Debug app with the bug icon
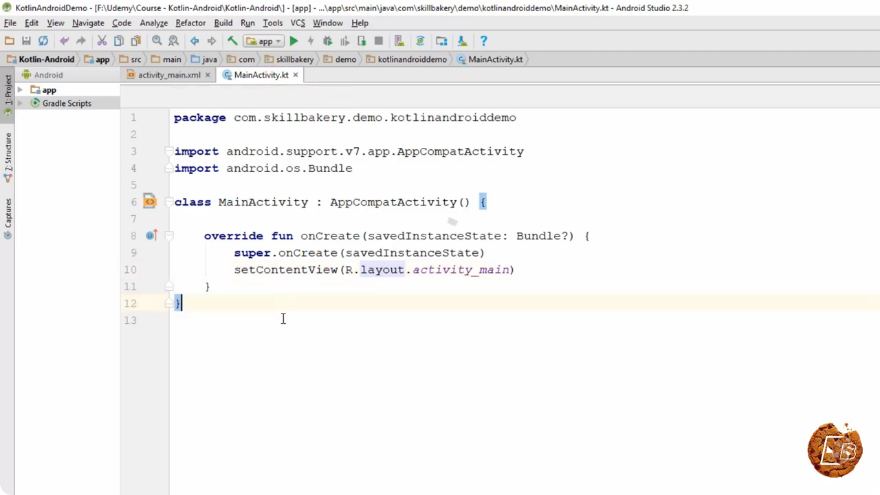 [x=328, y=41]
